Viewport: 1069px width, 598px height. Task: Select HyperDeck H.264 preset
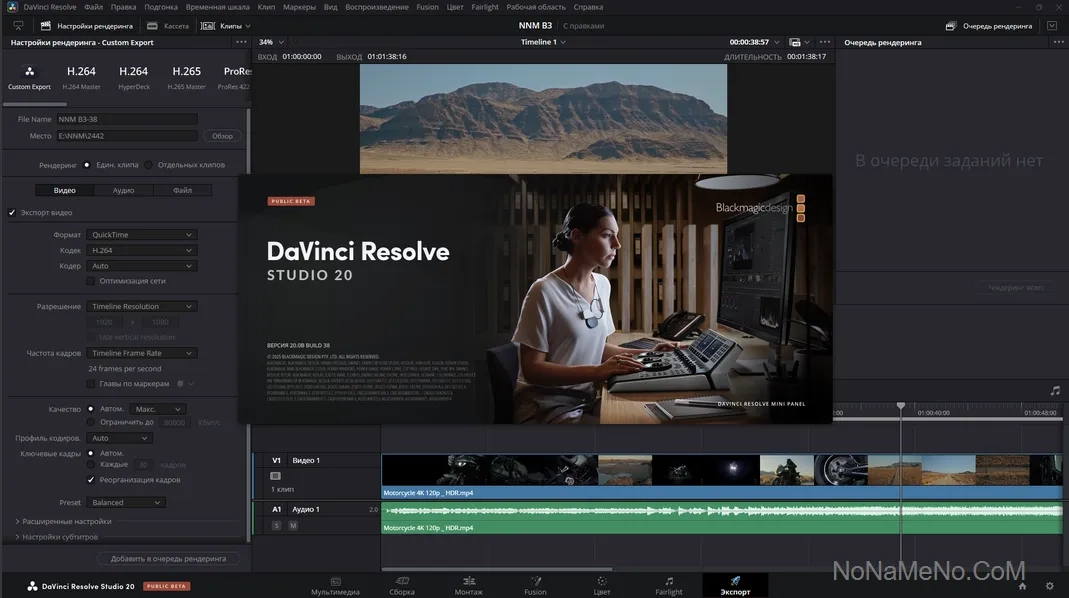click(133, 76)
